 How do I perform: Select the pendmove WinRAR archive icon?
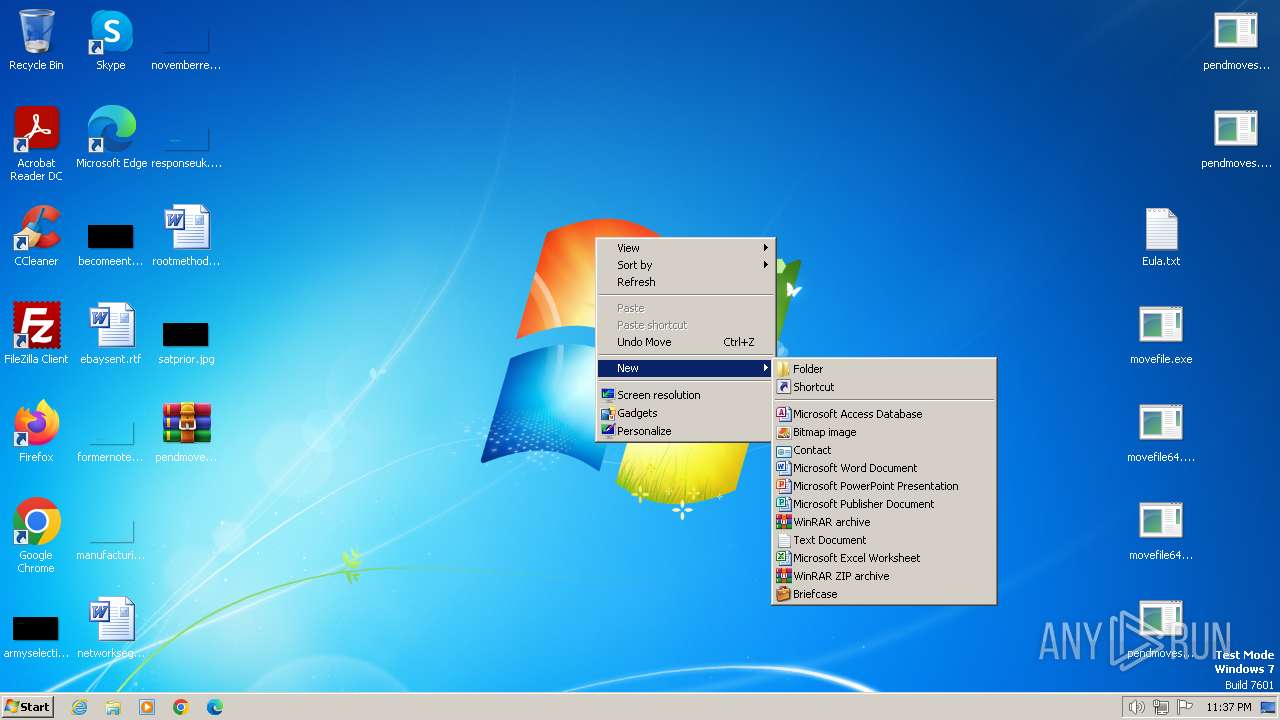[x=186, y=432]
